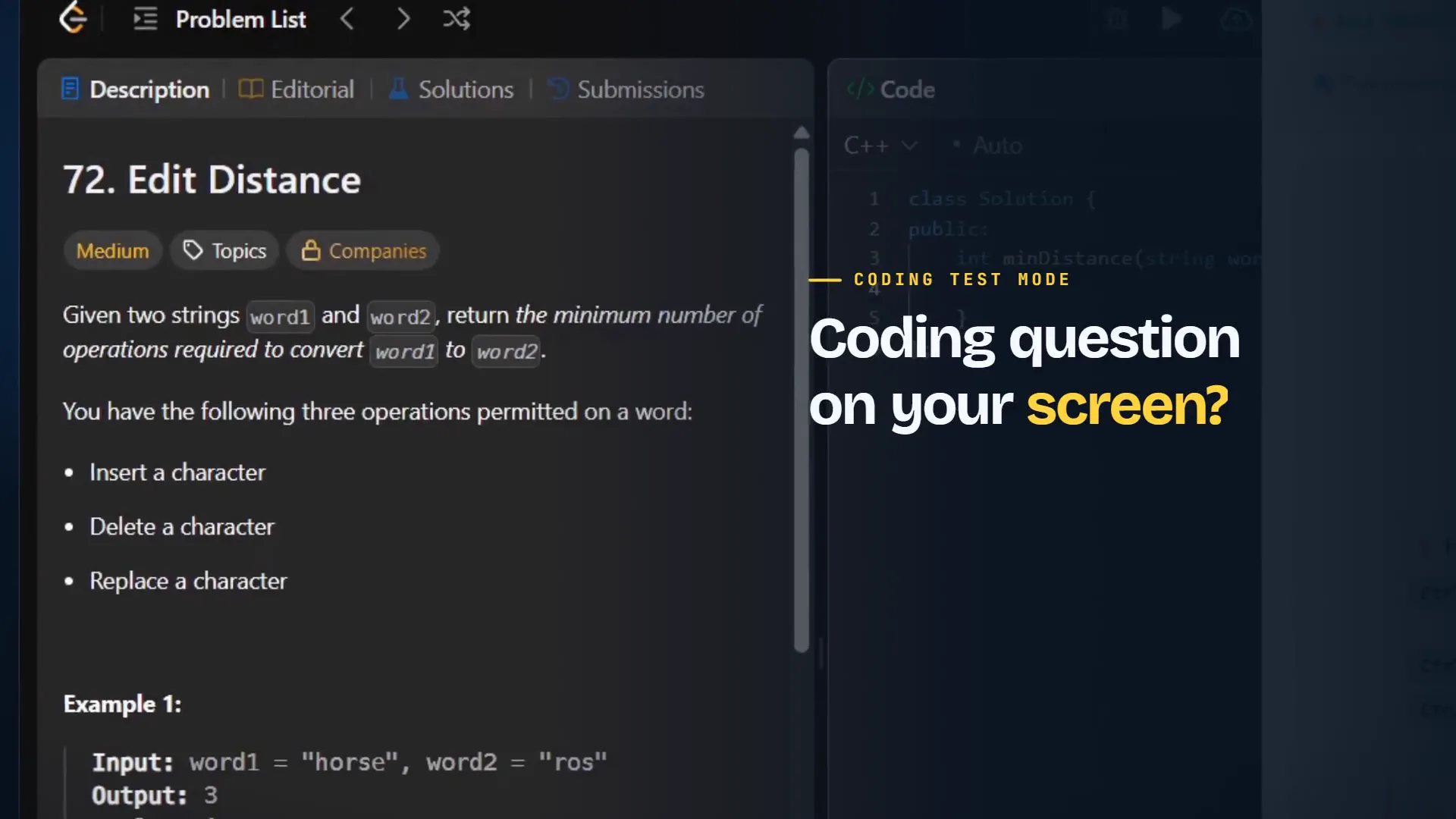This screenshot has height=819, width=1456.
Task: Show the Topics tags
Action: point(225,251)
